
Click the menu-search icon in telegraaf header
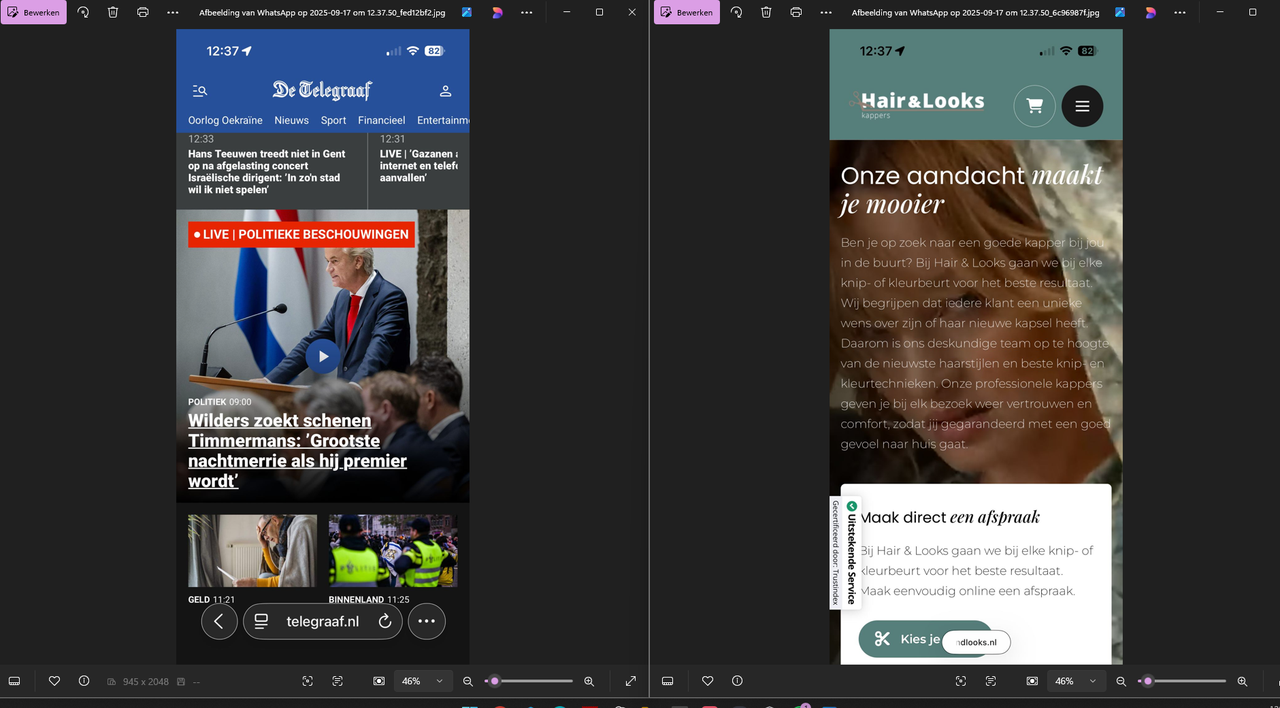pos(199,90)
